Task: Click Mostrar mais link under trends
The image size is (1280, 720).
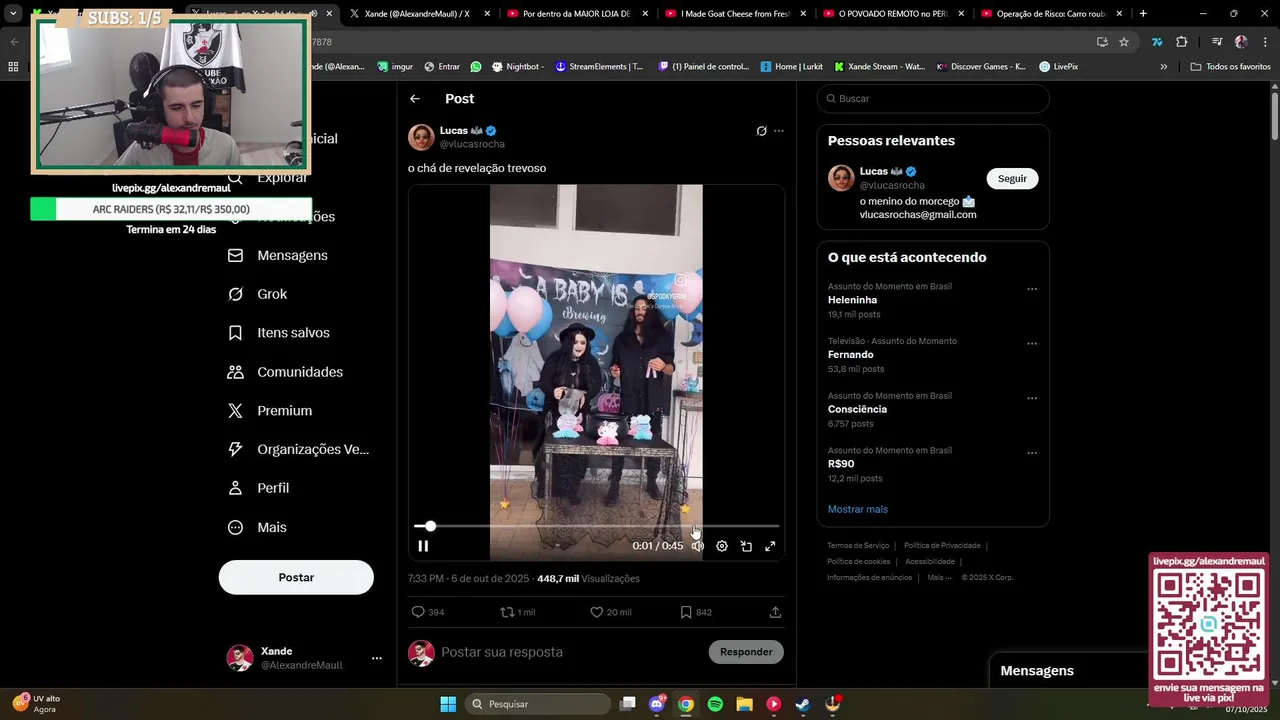Action: pyautogui.click(x=858, y=509)
